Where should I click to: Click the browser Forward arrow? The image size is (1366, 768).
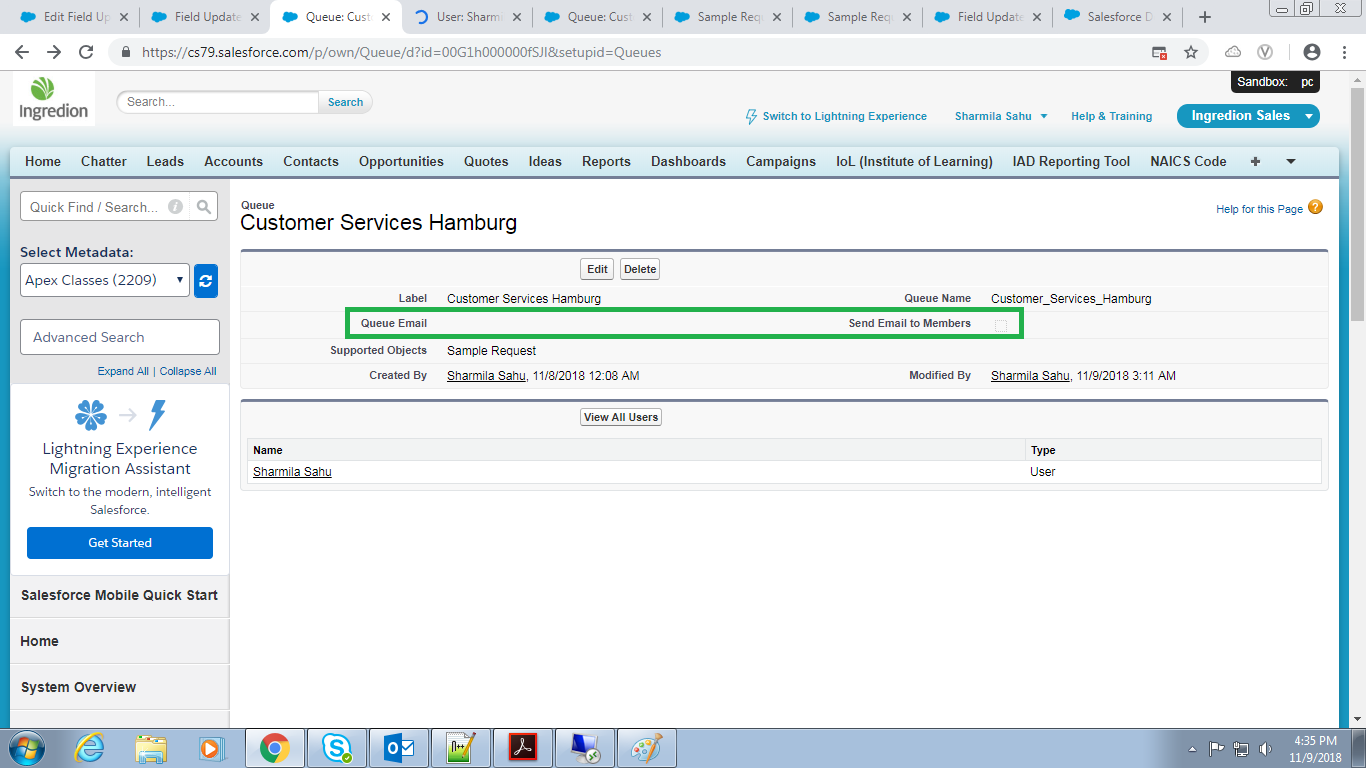point(54,52)
